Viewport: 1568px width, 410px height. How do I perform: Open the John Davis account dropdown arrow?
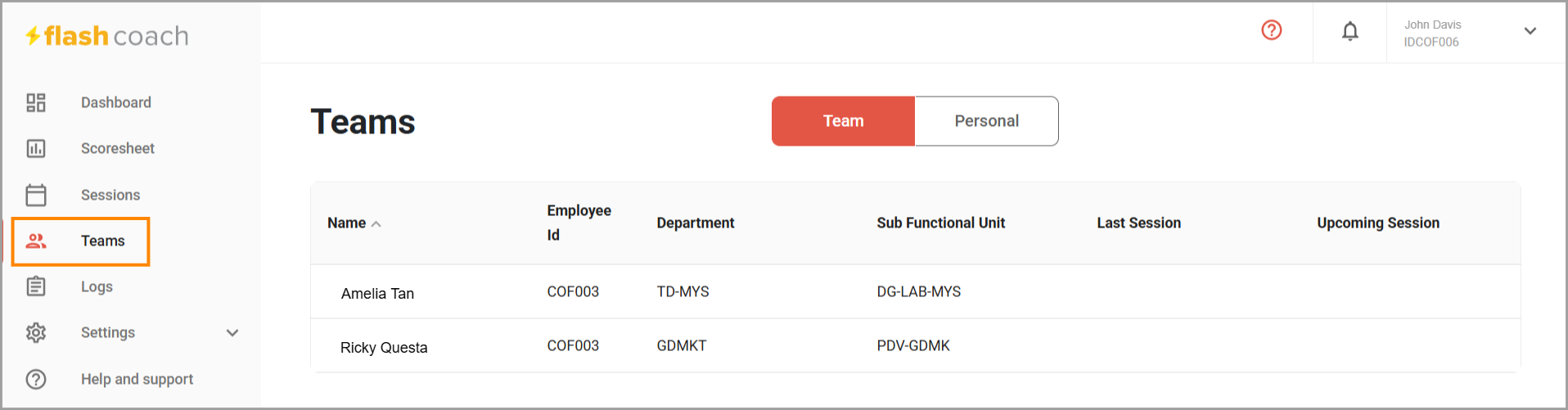coord(1530,31)
